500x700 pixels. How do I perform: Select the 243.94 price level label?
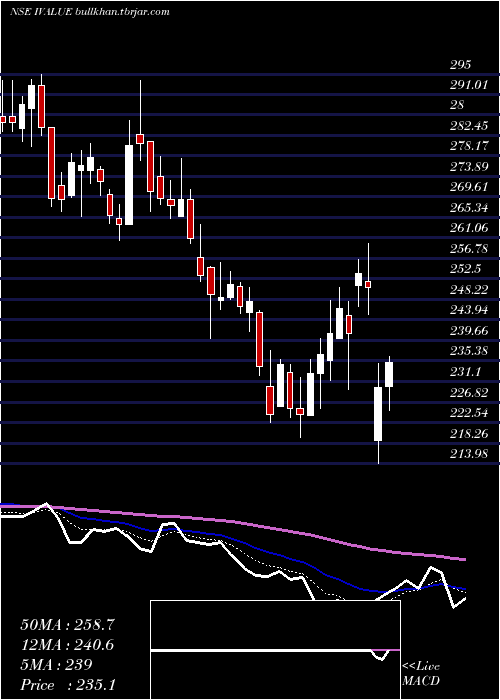pyautogui.click(x=469, y=310)
